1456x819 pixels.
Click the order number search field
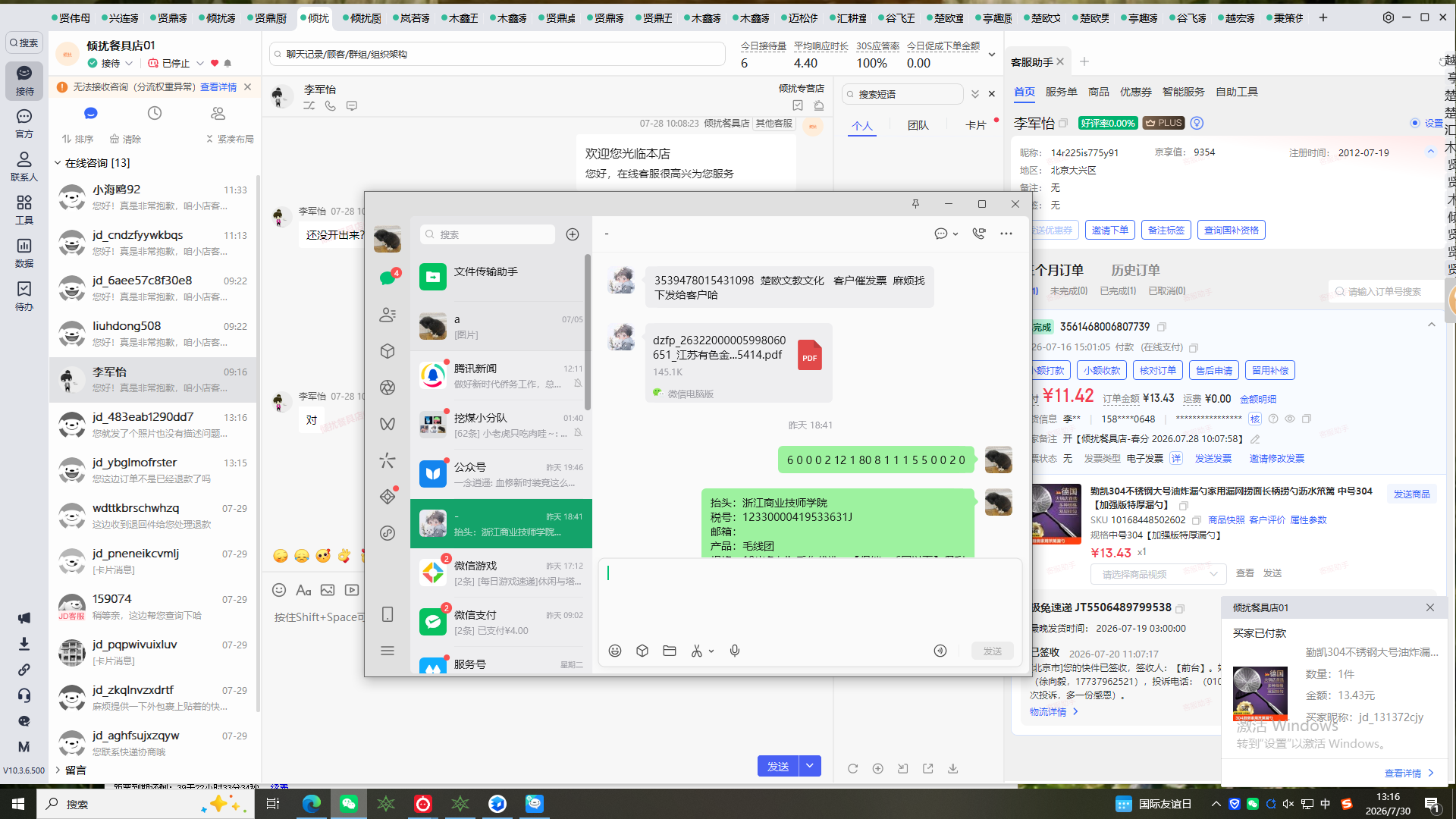[x=1385, y=291]
